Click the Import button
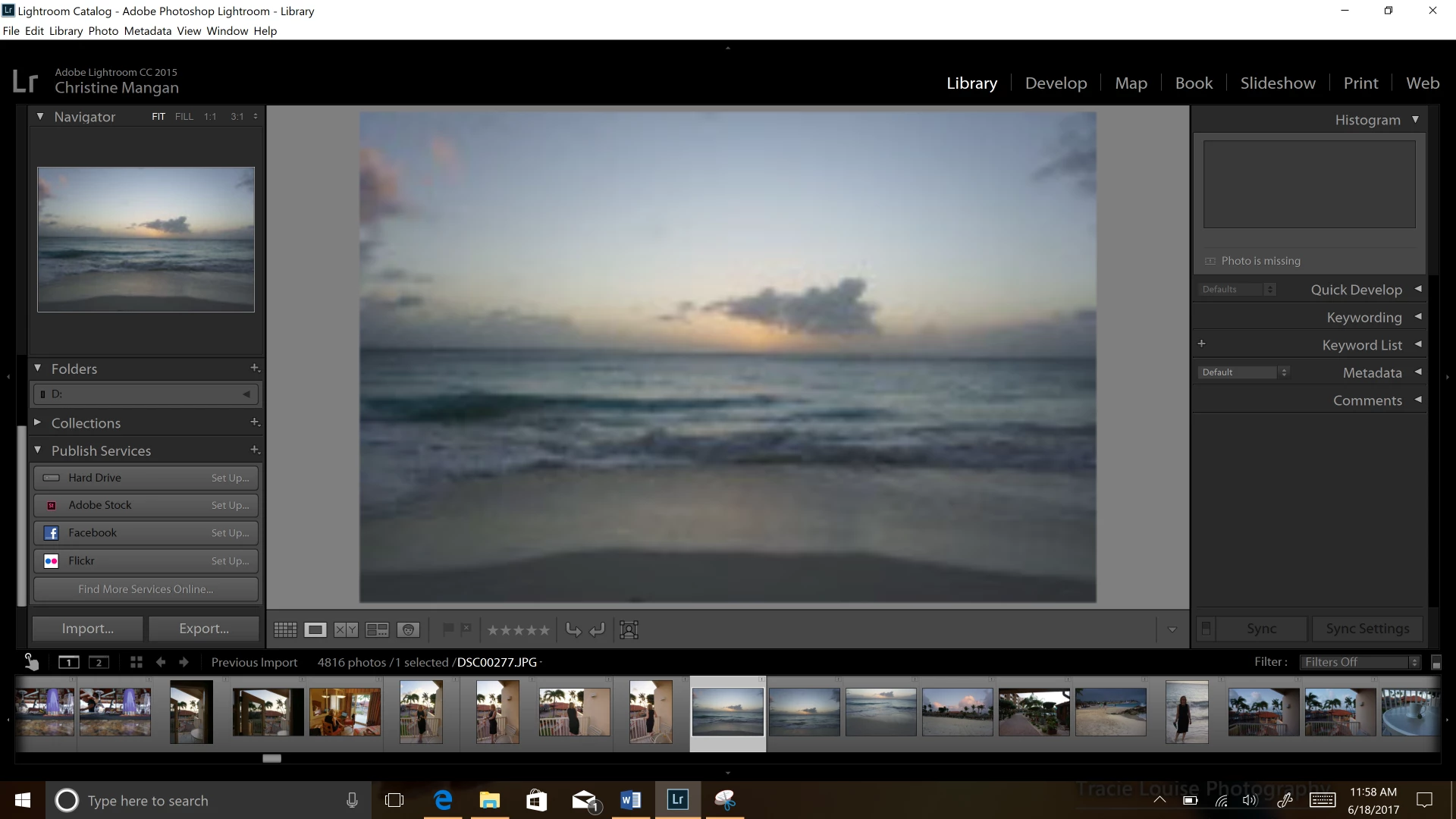 [87, 629]
